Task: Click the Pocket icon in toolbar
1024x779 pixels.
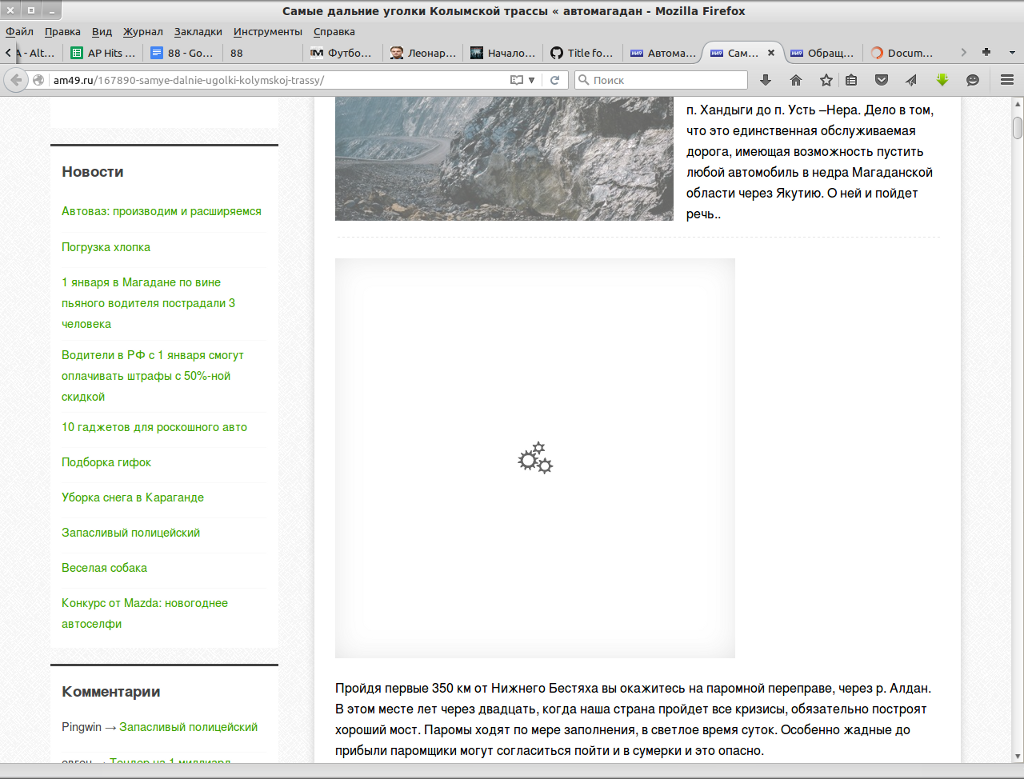Action: pyautogui.click(x=881, y=80)
